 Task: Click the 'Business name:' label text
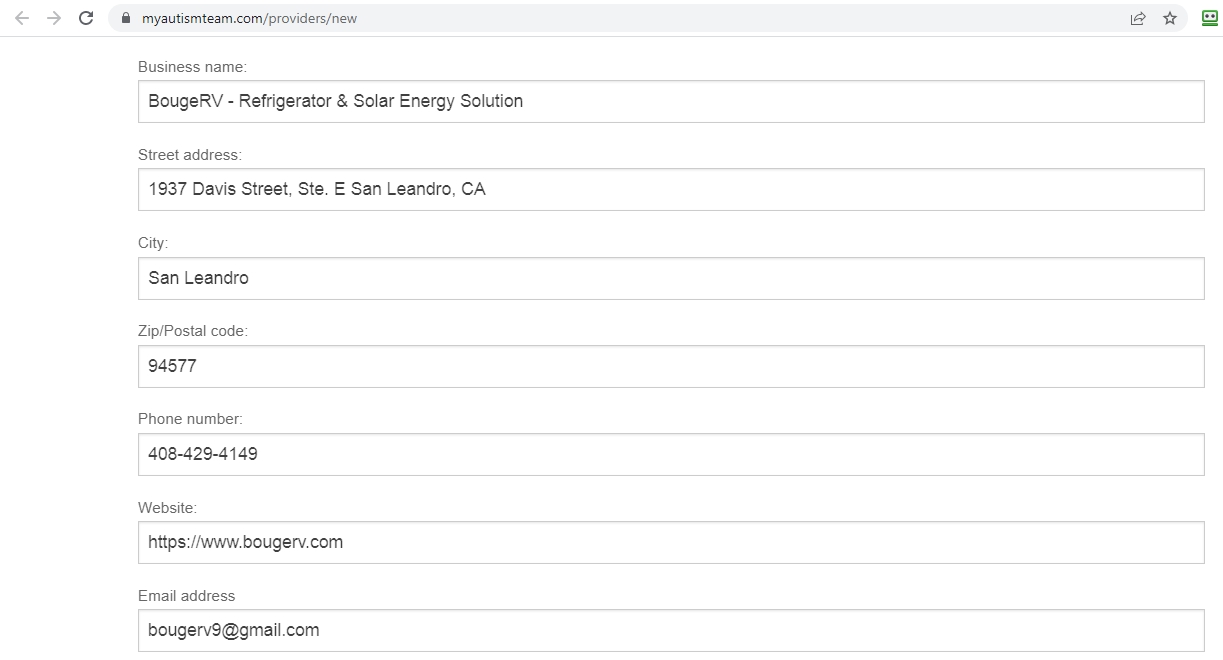(x=192, y=67)
